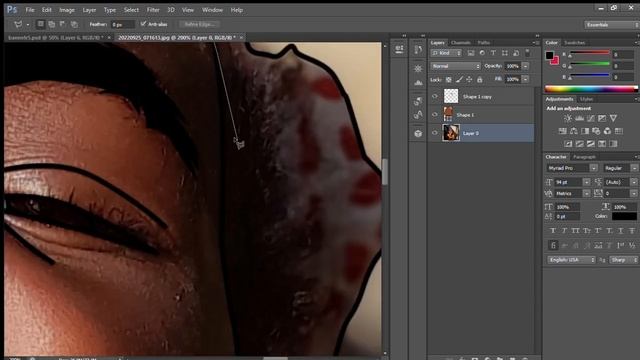Open the File menu
The height and width of the screenshot is (360, 640).
click(x=30, y=10)
